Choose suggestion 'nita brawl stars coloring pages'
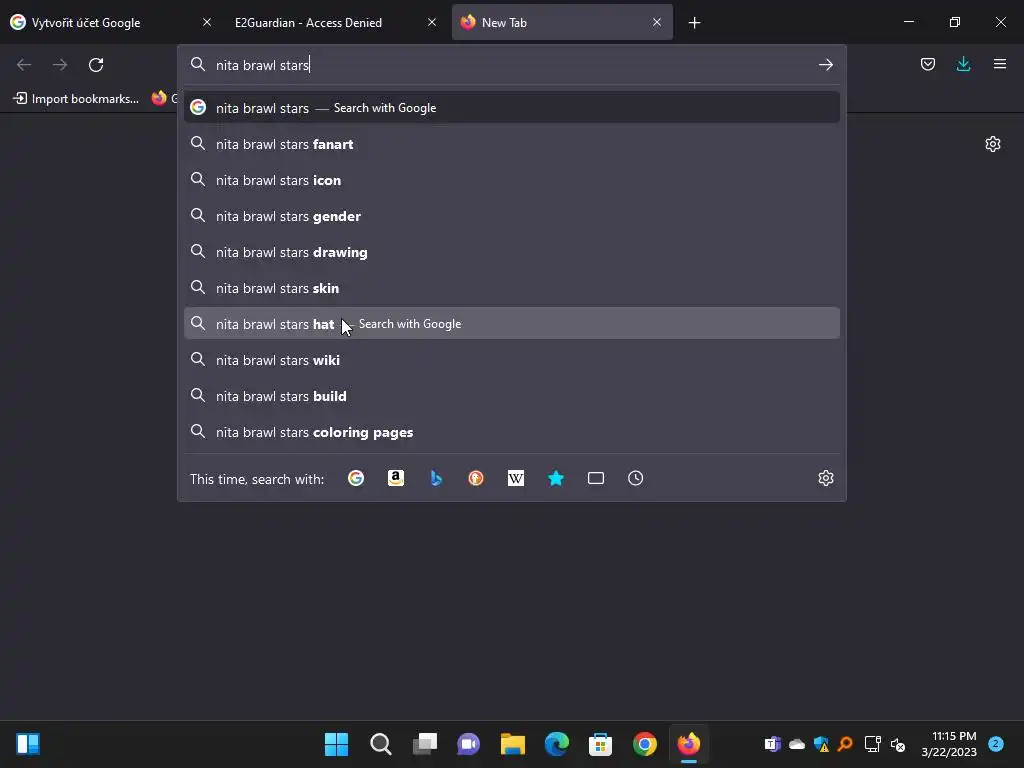This screenshot has width=1024, height=768. coord(512,432)
